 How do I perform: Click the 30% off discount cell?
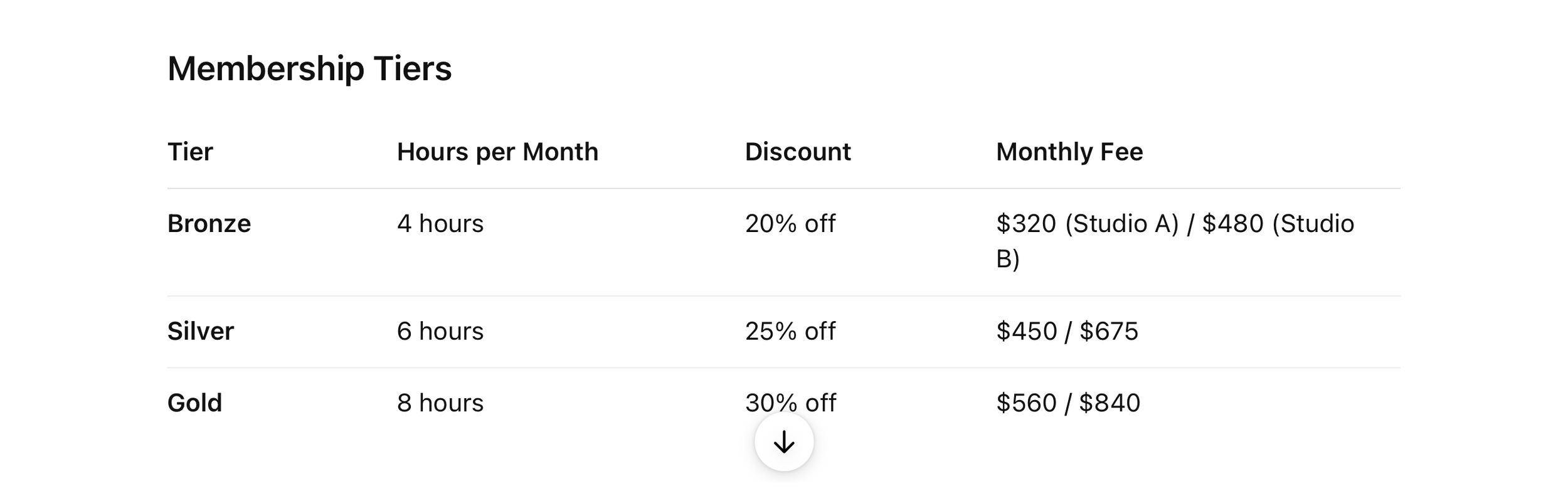(x=790, y=403)
